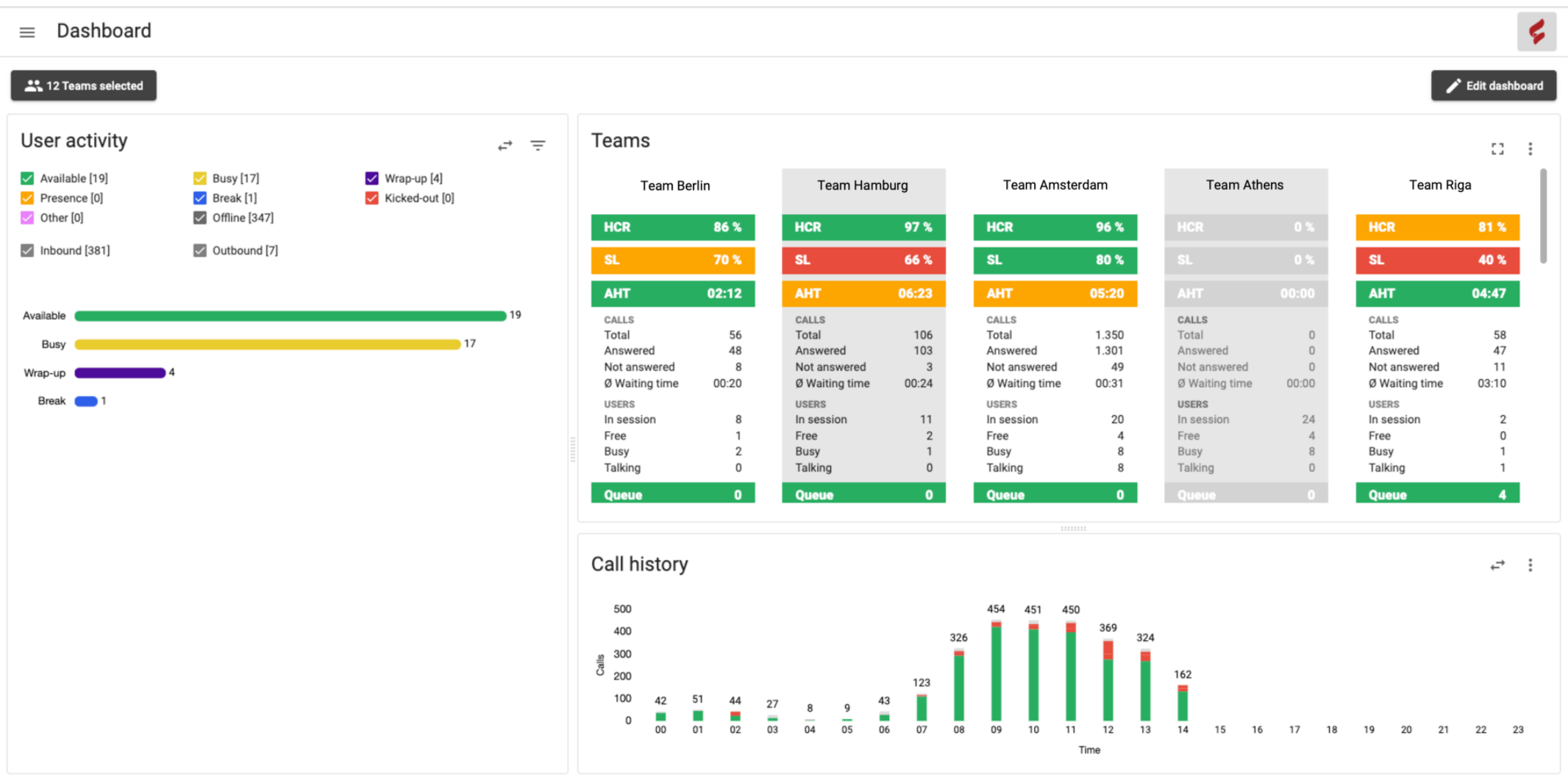
Task: Click Team Riga SL 40 % tile
Action: pyautogui.click(x=1437, y=260)
